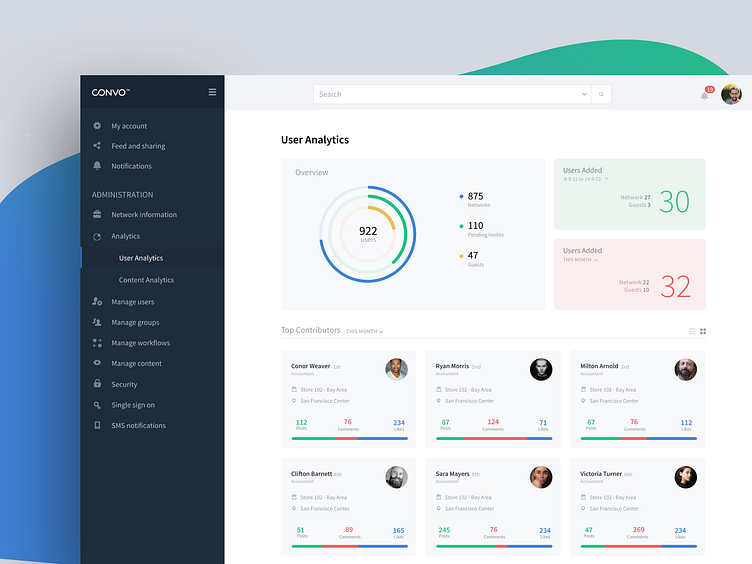Click Clifton Barnett's avatar photo

(x=397, y=477)
